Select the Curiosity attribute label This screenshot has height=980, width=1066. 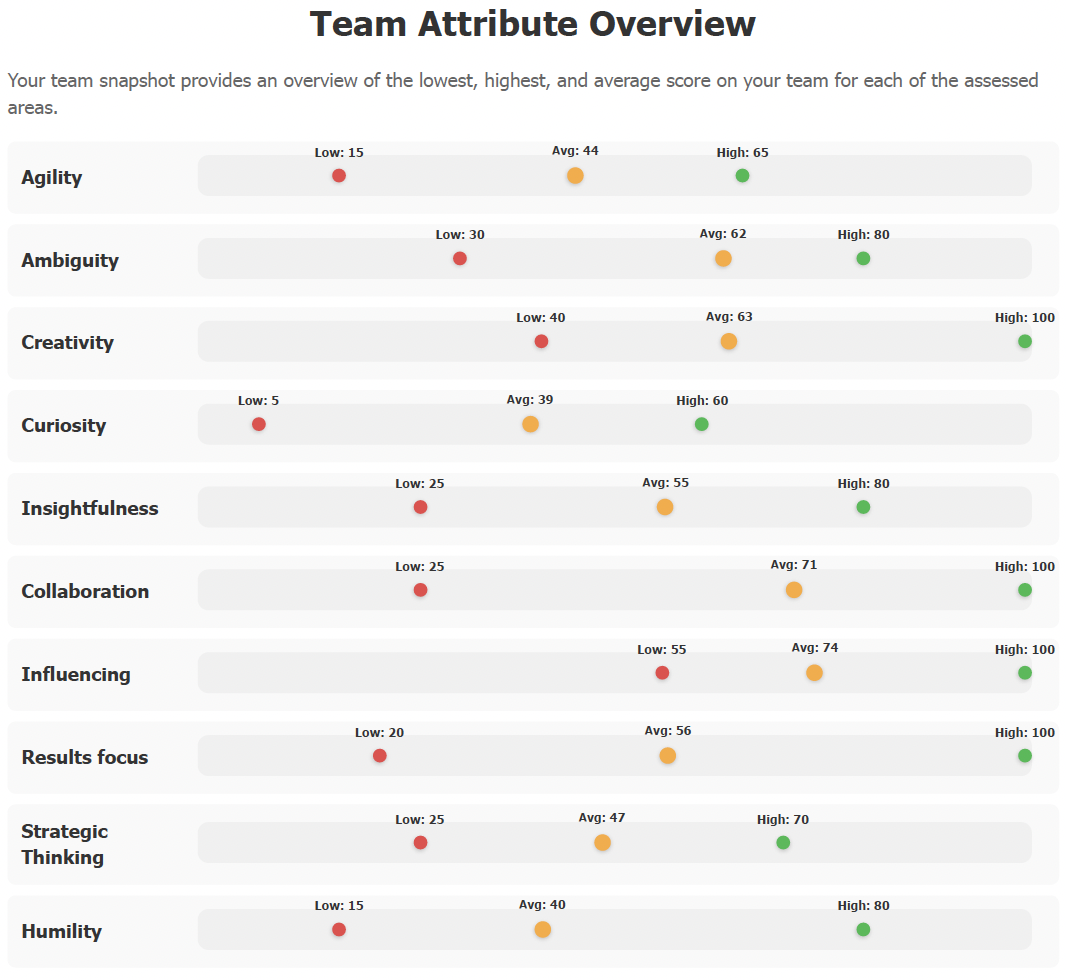(63, 426)
